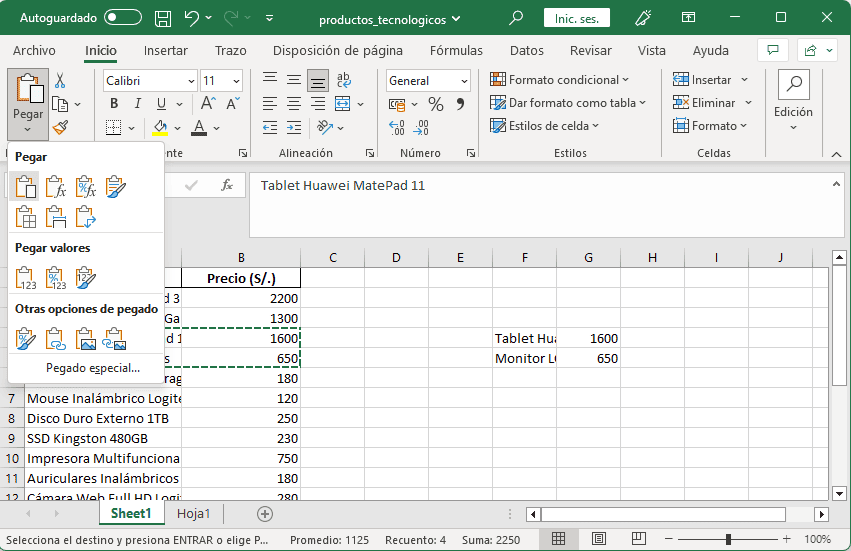Click the yellow fill color swatch
The image size is (851, 551).
point(160,128)
